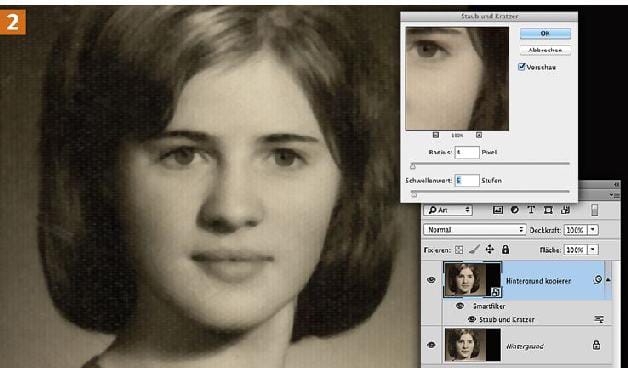Open the Fläche fill slider arrow
Viewport: 628px width, 368px height.
(x=593, y=250)
